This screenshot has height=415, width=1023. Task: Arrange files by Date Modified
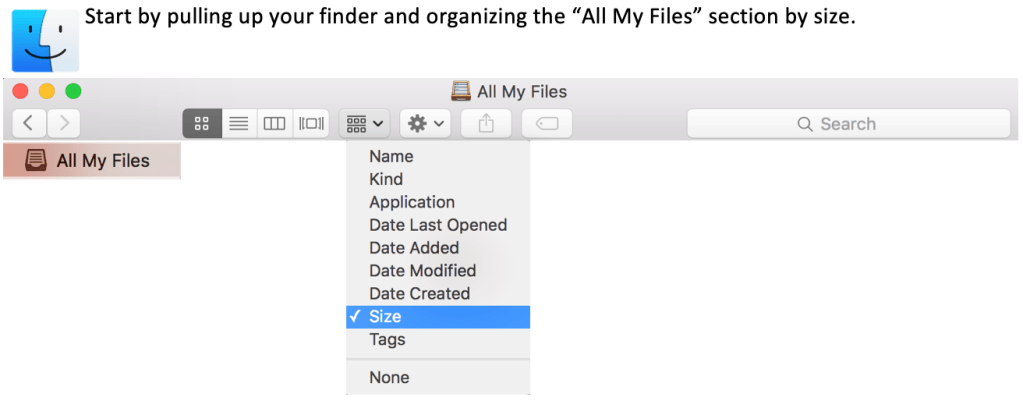click(x=422, y=270)
